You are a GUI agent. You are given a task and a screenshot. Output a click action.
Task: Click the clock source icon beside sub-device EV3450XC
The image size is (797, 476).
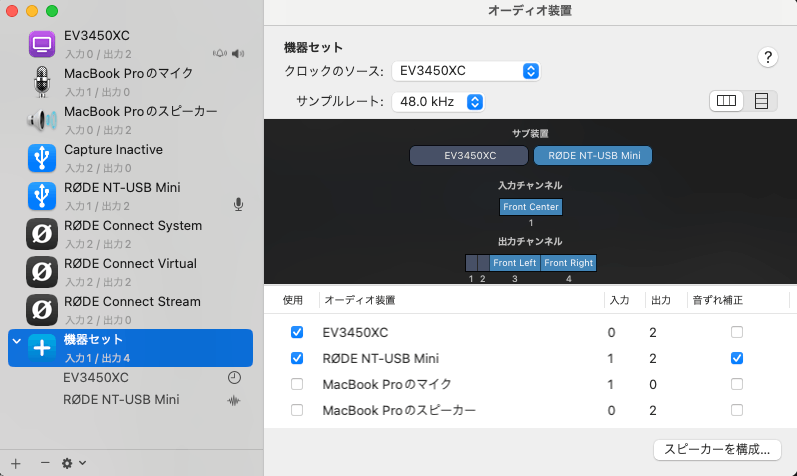pos(234,377)
